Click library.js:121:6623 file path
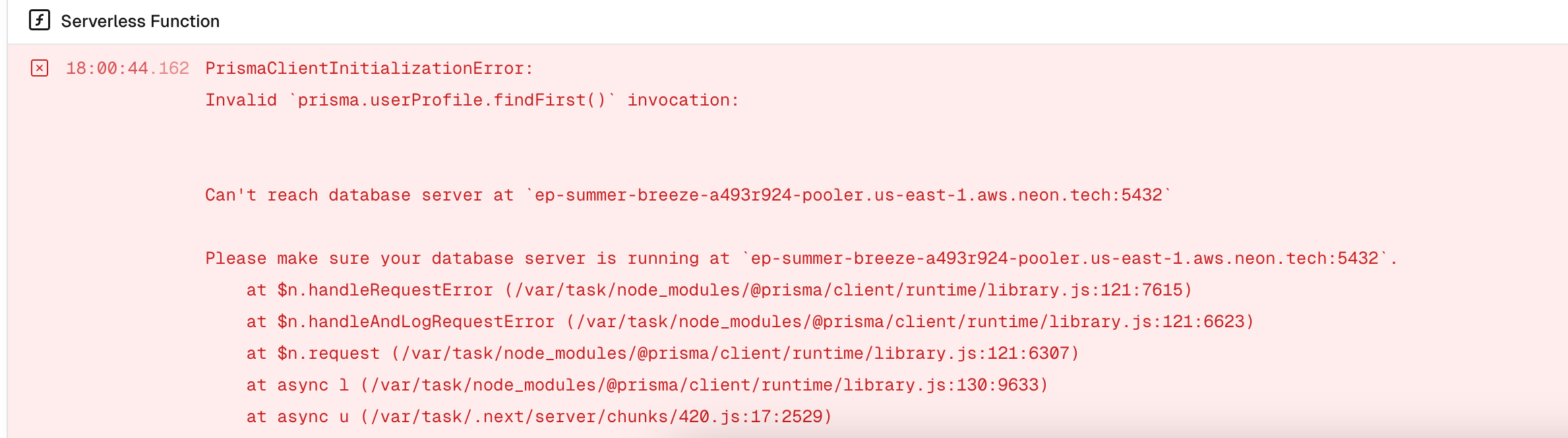1568x438 pixels. click(x=1147, y=321)
